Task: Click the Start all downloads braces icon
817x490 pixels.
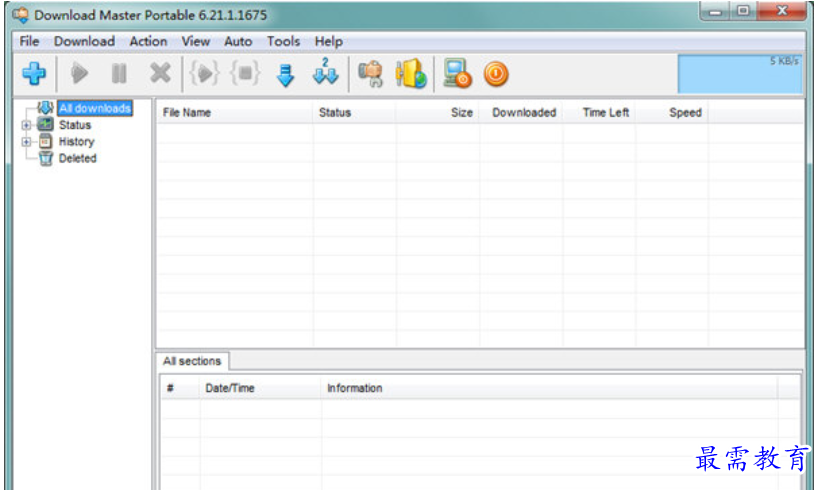Action: [204, 74]
